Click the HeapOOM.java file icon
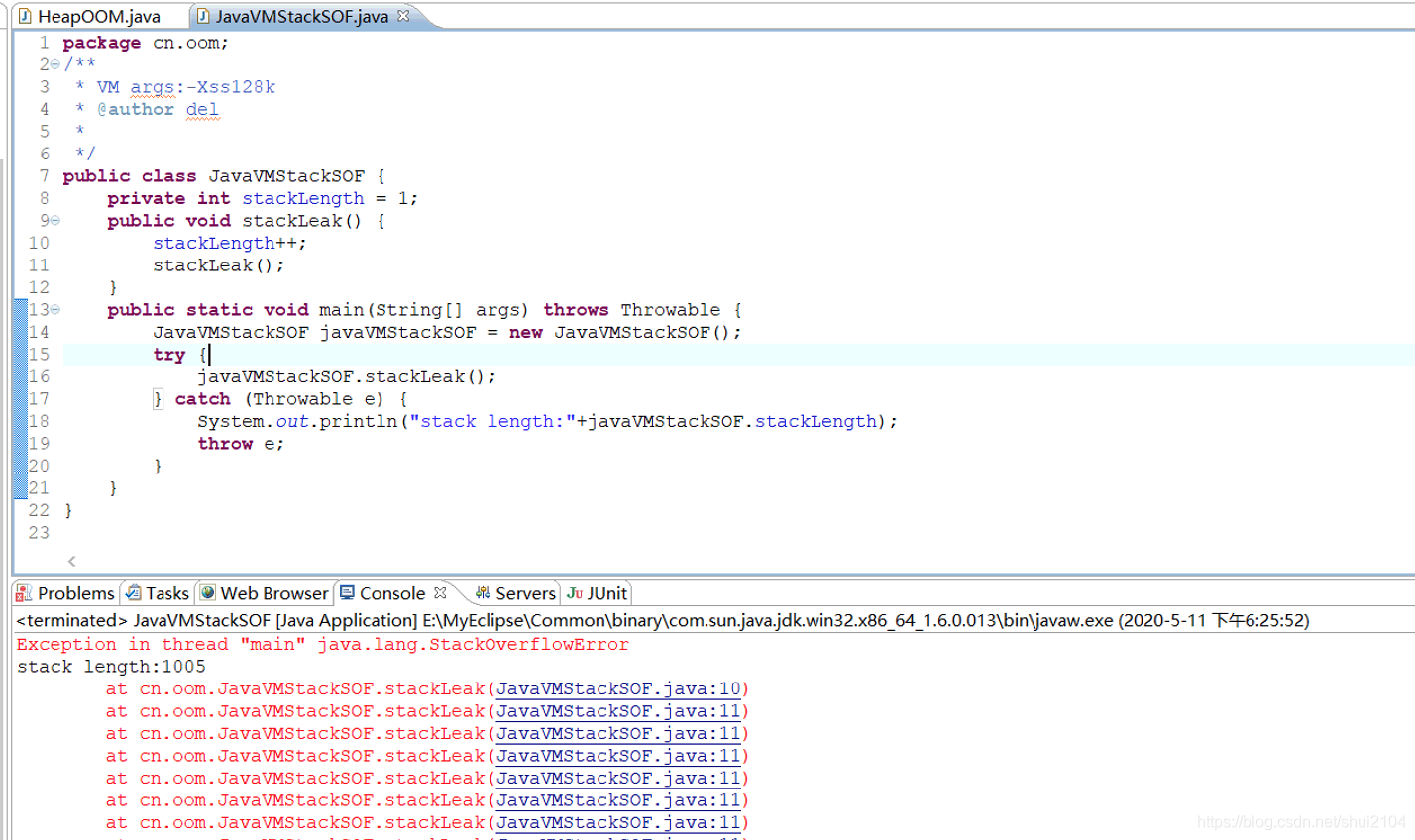1415x840 pixels. 25,16
